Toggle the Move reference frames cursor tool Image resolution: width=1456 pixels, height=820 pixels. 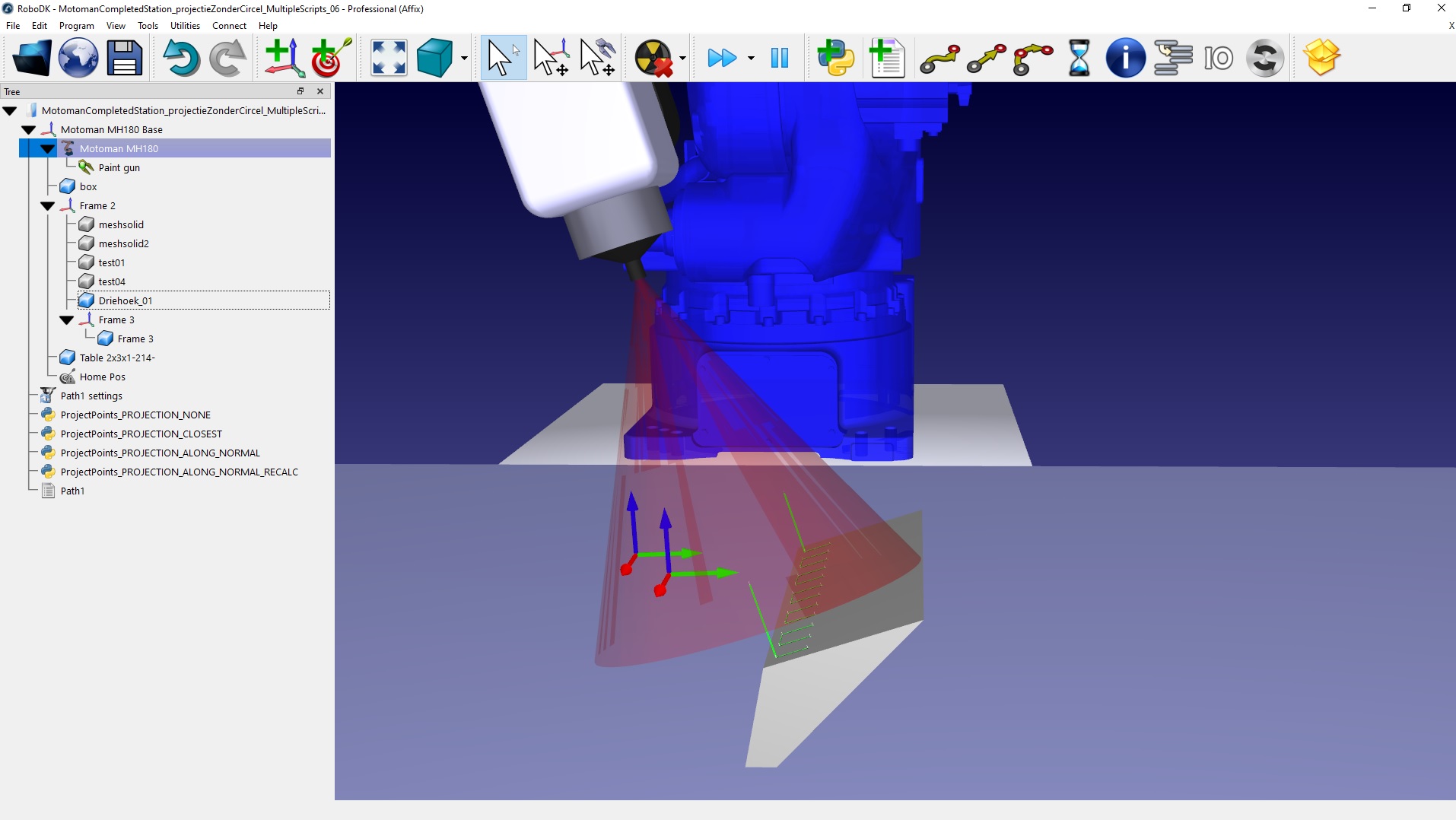tap(551, 58)
